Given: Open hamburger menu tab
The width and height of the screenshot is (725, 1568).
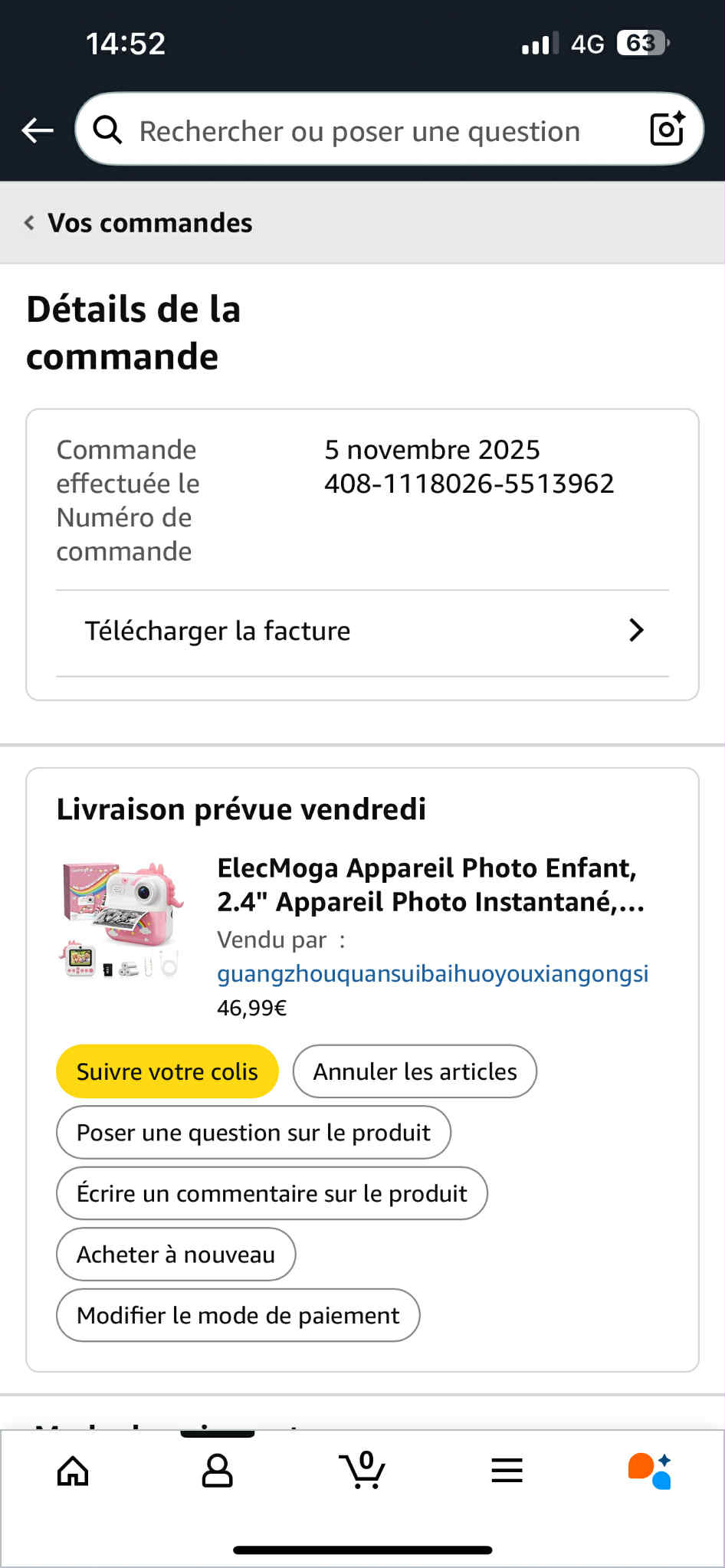Looking at the screenshot, I should pos(507,1470).
